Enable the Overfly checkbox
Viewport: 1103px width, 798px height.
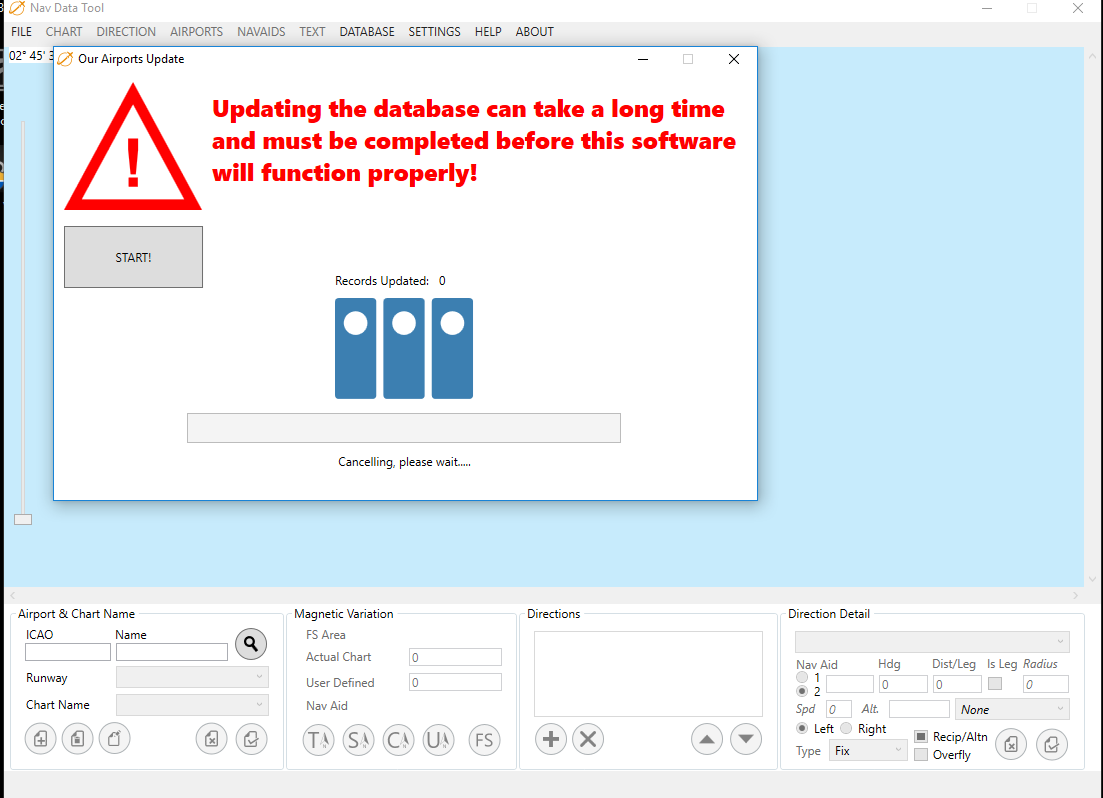pyautogui.click(x=921, y=755)
